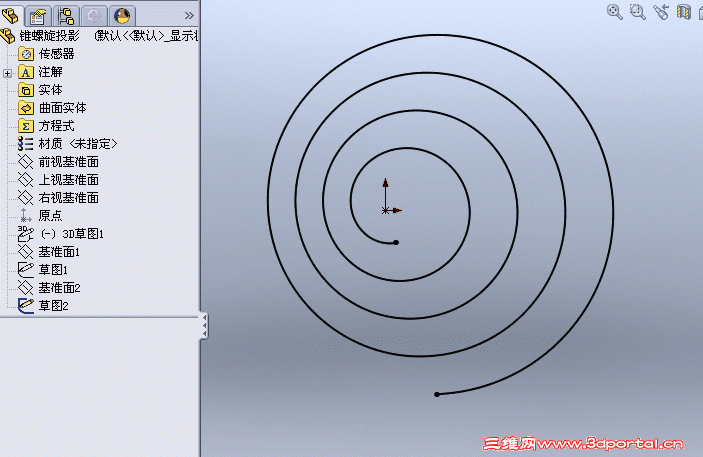This screenshot has width=703, height=457.
Task: Click the 基准面1 plane icon
Action: pyautogui.click(x=26, y=252)
